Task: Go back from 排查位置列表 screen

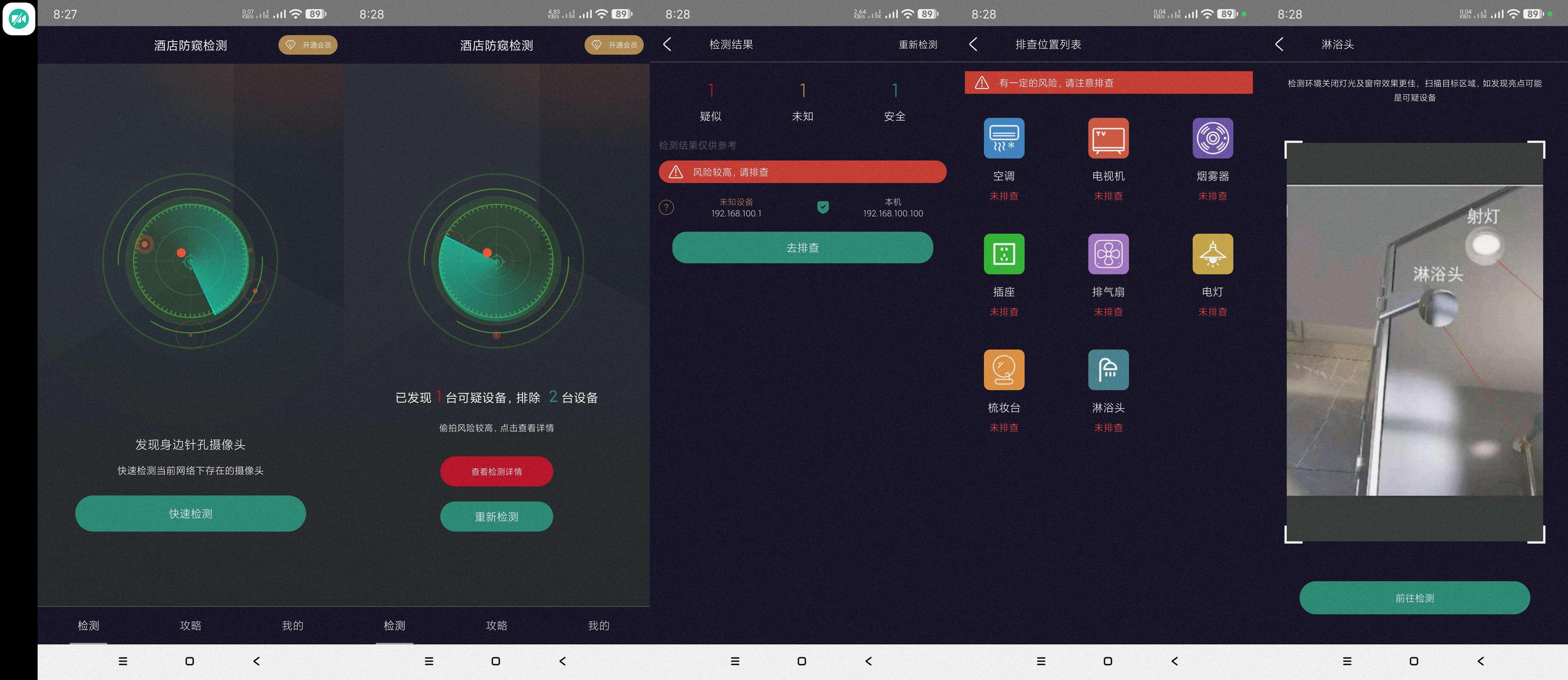Action: [973, 45]
